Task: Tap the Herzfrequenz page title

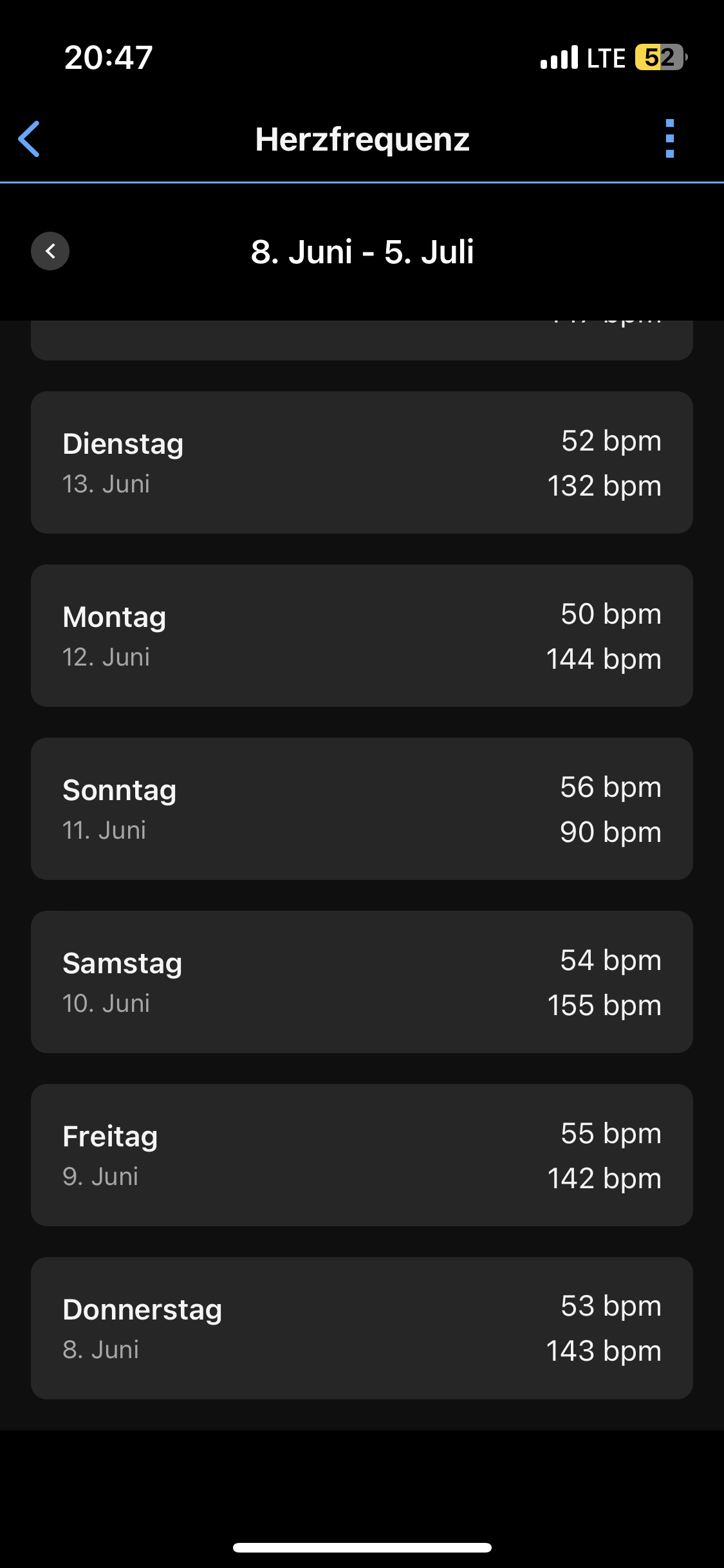Action: tap(362, 139)
